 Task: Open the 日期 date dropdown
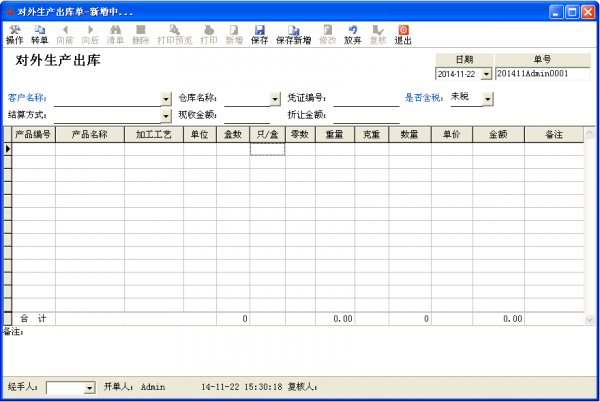(x=486, y=74)
